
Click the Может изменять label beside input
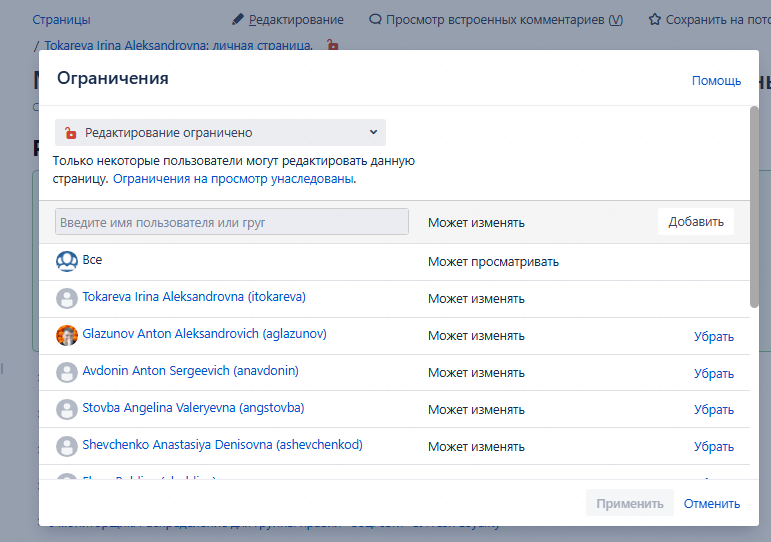(x=476, y=222)
